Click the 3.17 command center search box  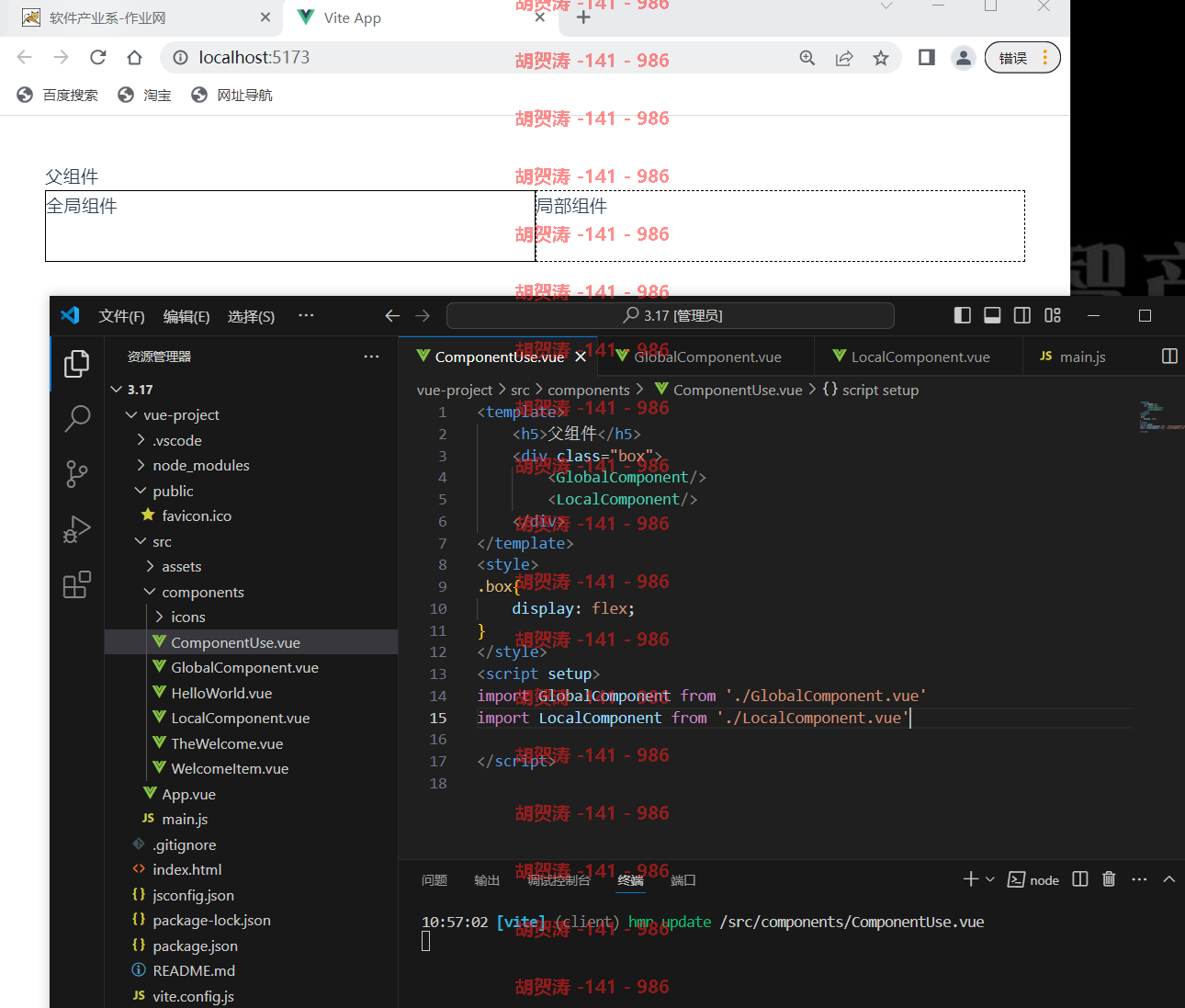[671, 315]
